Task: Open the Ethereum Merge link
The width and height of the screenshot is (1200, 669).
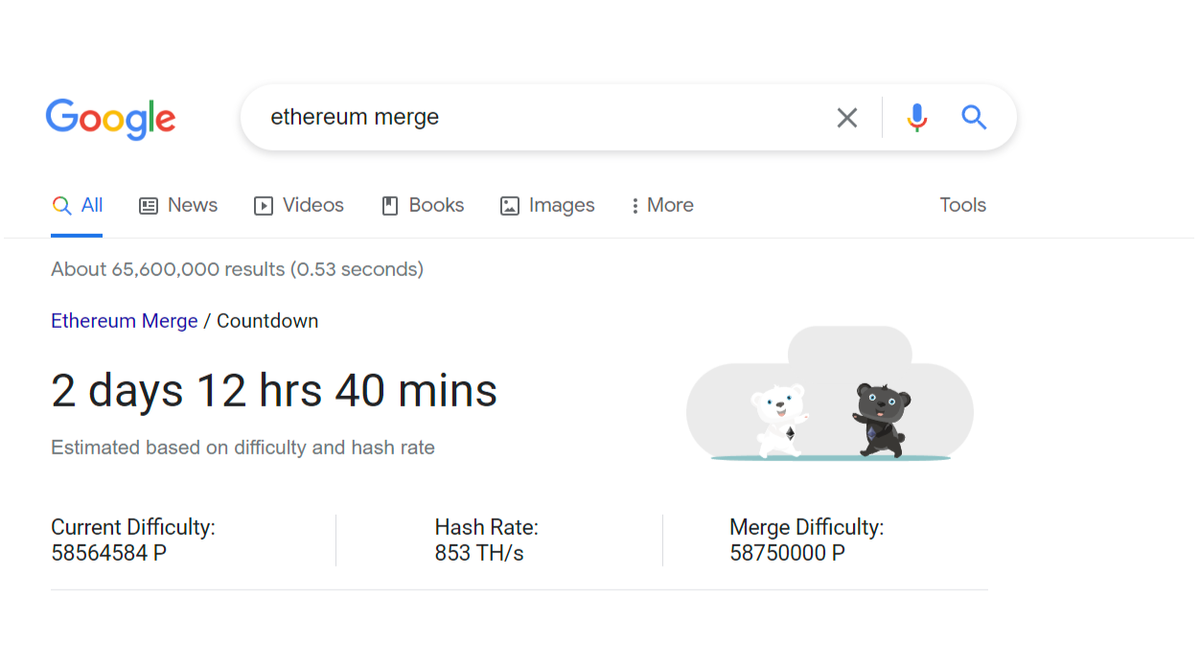Action: click(124, 321)
